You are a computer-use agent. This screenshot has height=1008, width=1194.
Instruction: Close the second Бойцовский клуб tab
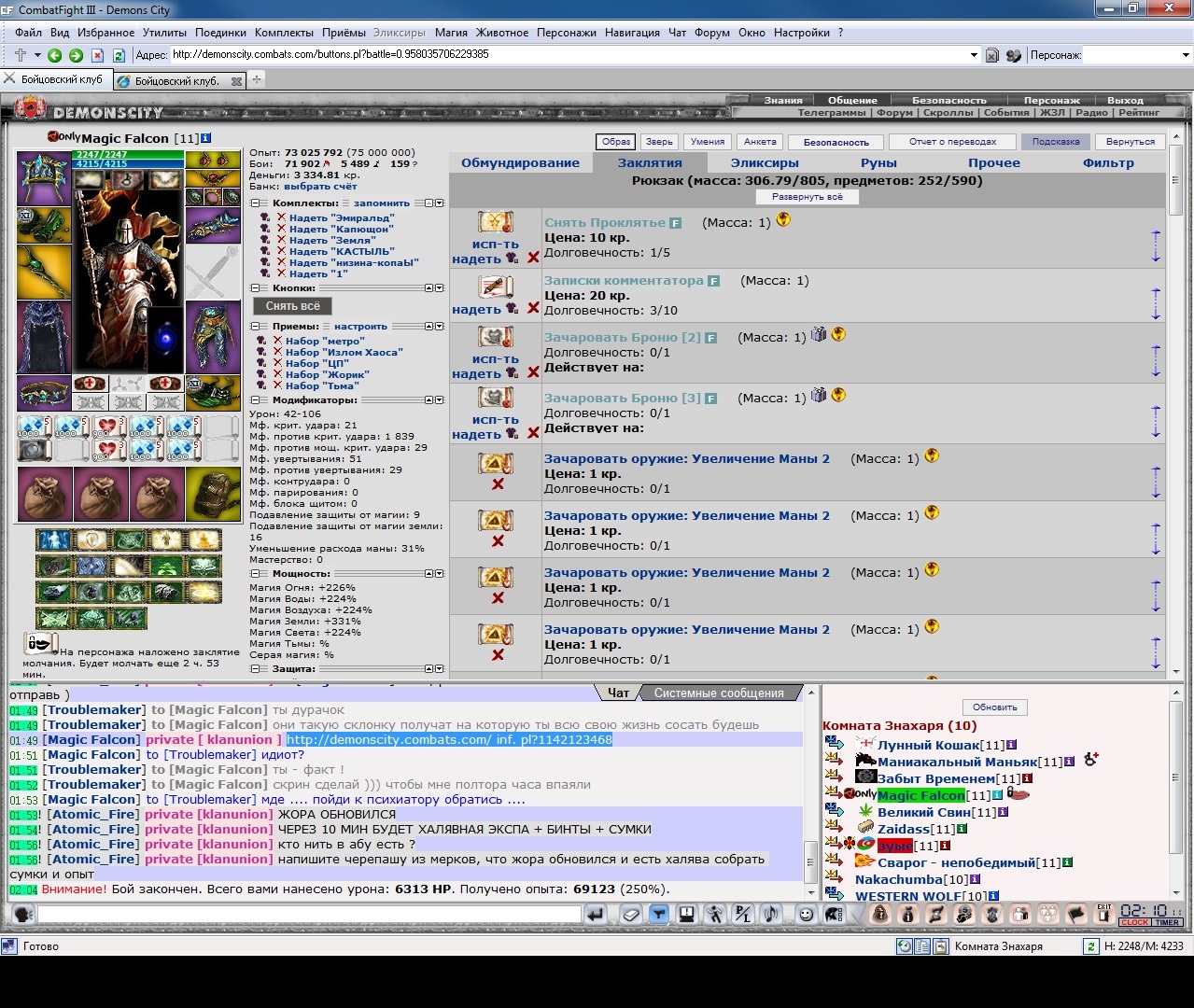point(237,81)
